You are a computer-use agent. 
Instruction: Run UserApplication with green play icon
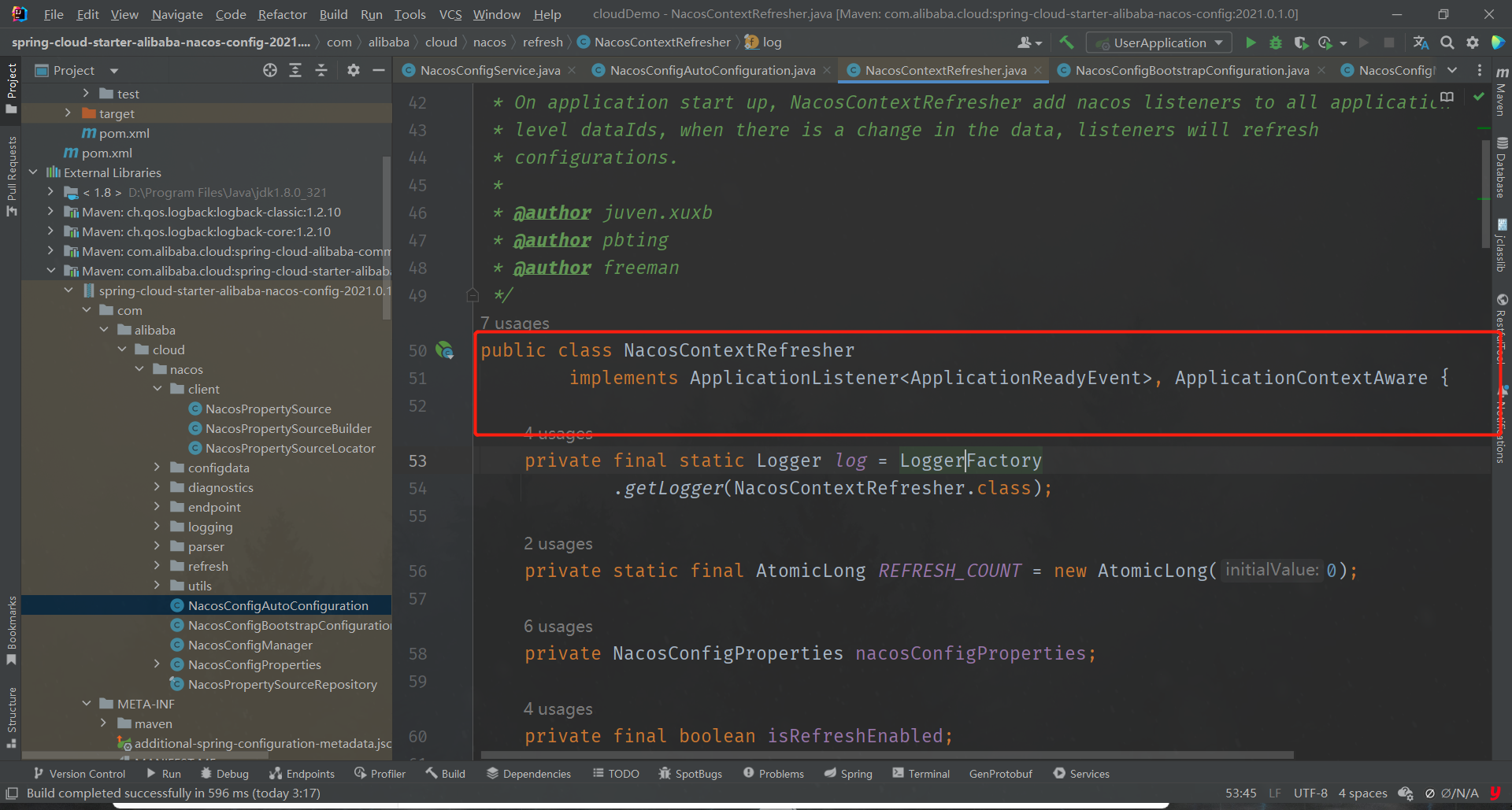1251,43
